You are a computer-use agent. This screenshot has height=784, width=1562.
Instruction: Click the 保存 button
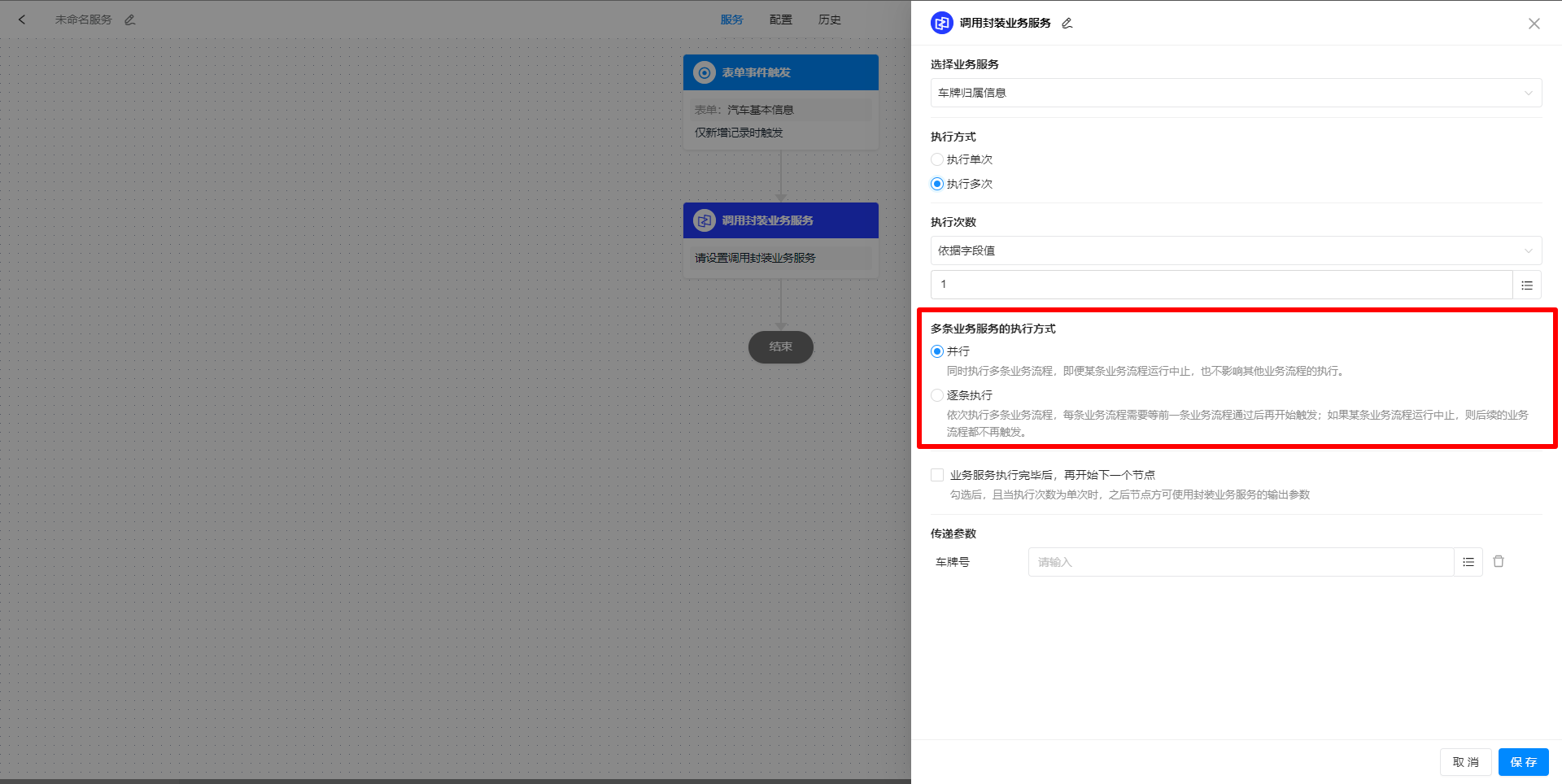(1523, 762)
